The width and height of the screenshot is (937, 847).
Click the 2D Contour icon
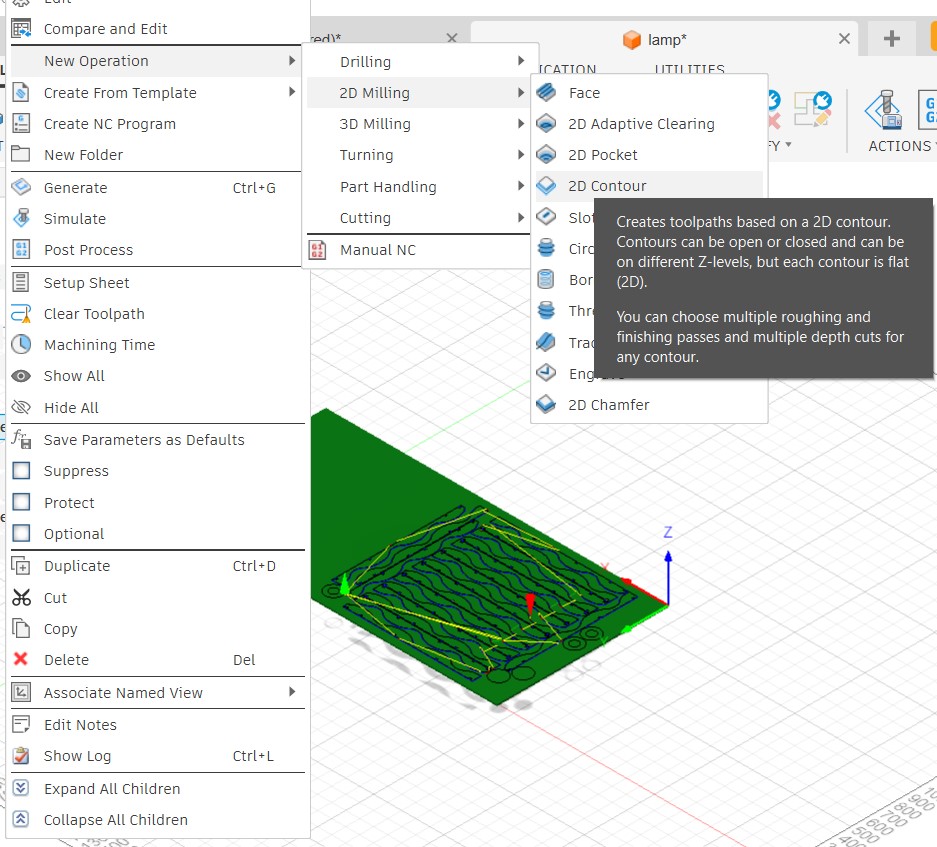tap(546, 186)
